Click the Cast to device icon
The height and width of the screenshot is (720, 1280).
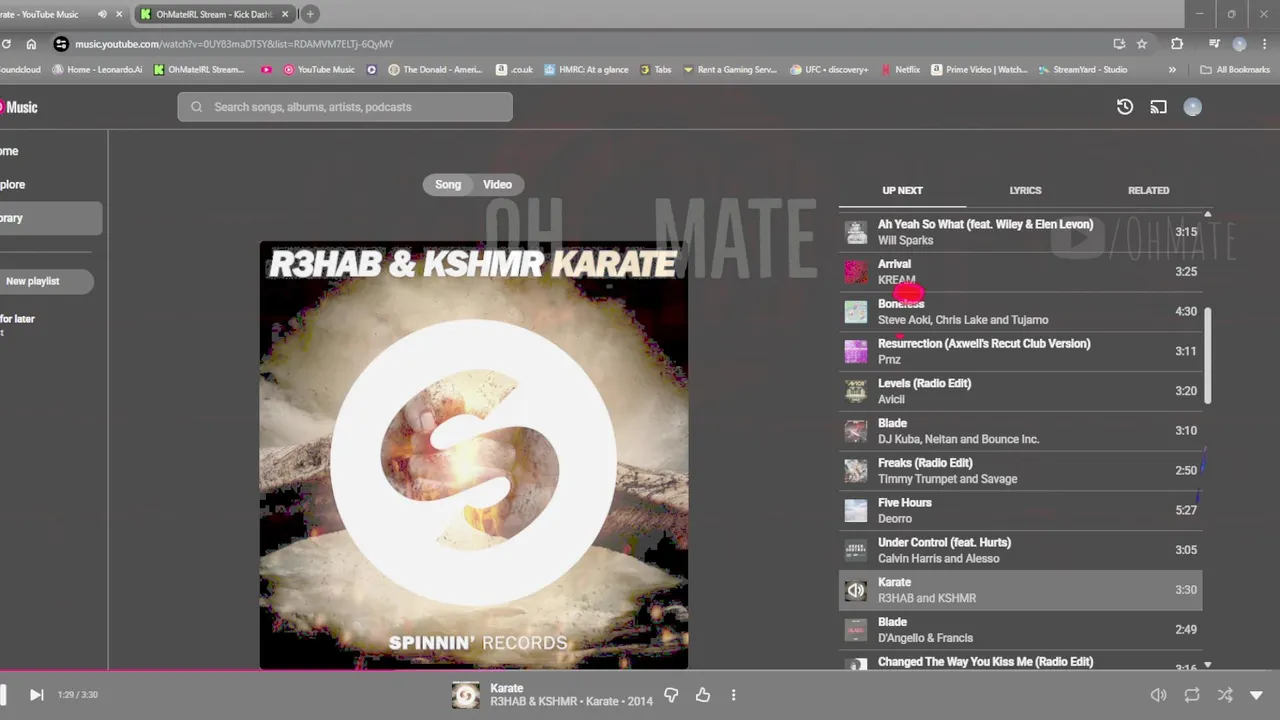tap(1158, 107)
